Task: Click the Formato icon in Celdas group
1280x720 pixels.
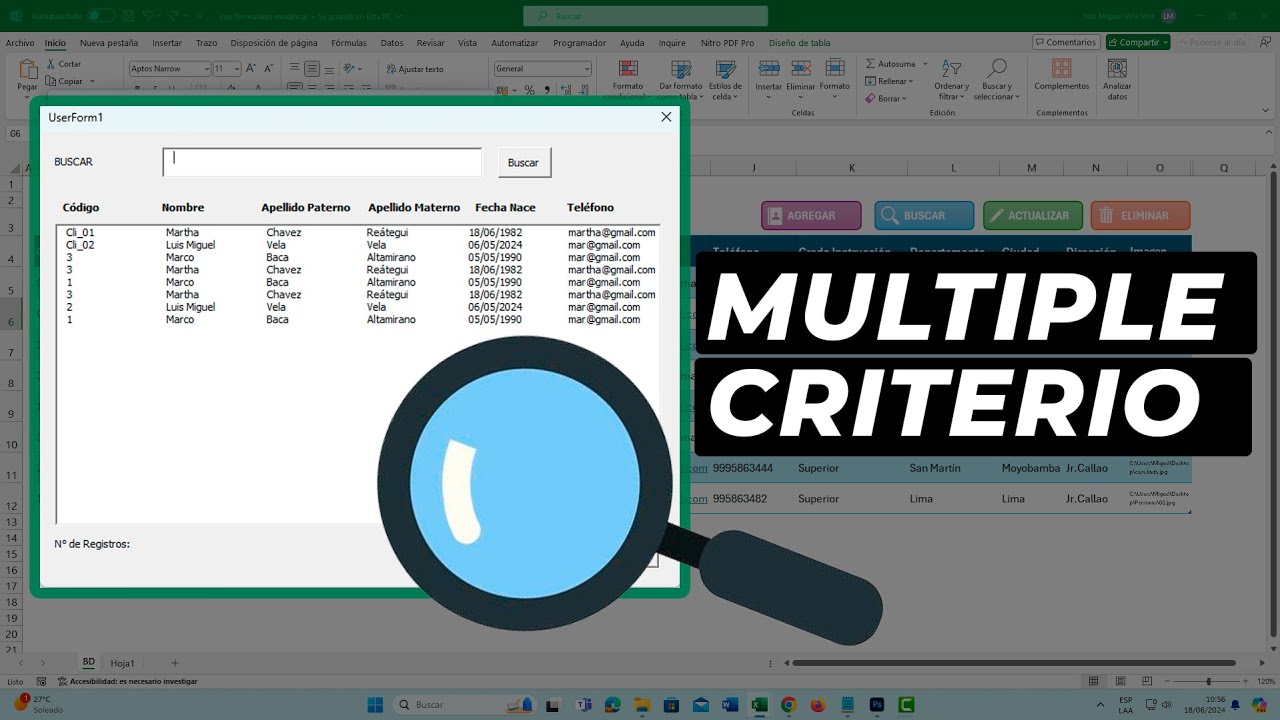Action: coord(834,69)
